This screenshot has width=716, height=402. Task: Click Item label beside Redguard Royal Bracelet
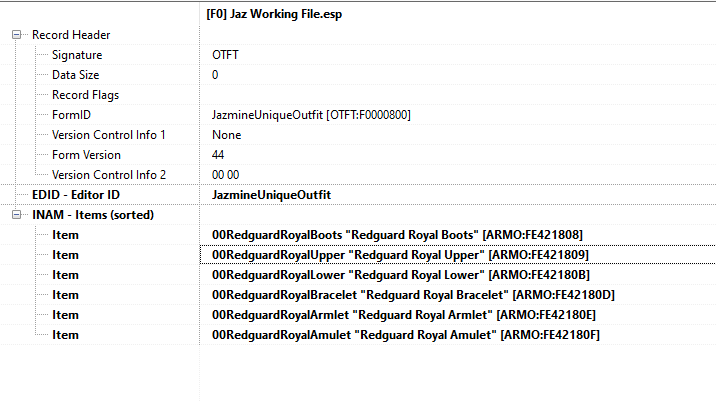click(65, 295)
